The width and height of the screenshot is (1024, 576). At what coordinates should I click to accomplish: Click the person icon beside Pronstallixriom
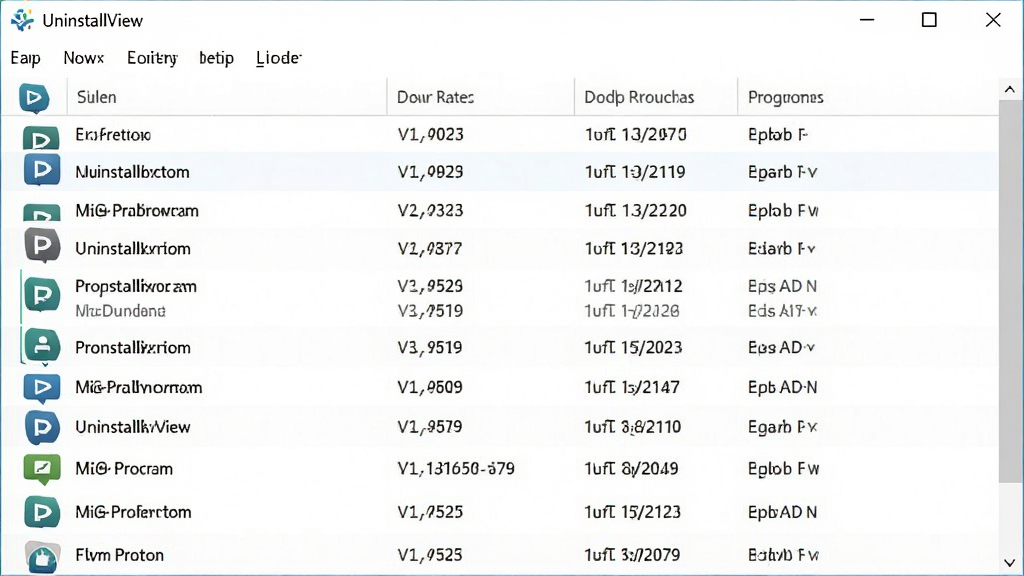click(42, 345)
